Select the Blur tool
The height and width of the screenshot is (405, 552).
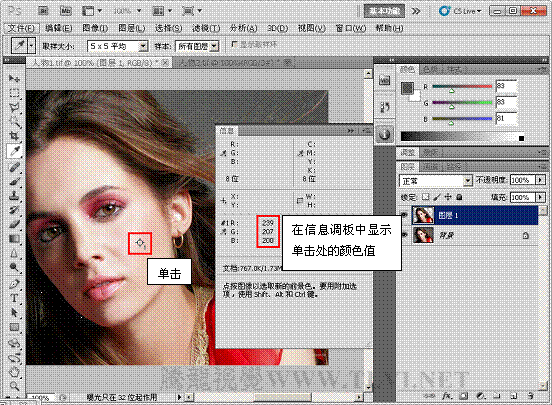(14, 253)
